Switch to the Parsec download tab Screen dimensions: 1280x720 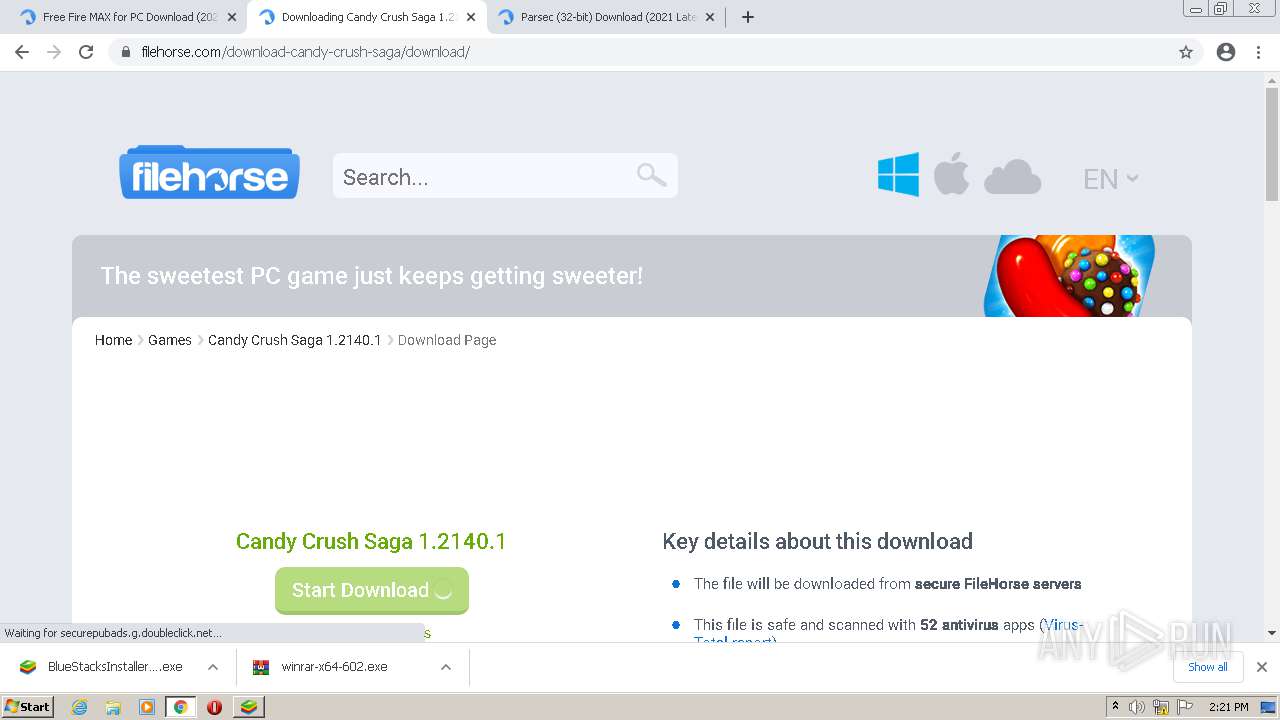(606, 17)
